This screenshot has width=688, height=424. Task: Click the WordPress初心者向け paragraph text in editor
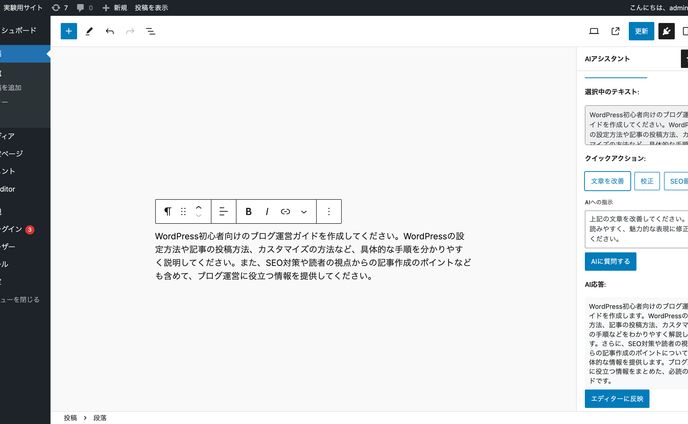pos(313,256)
